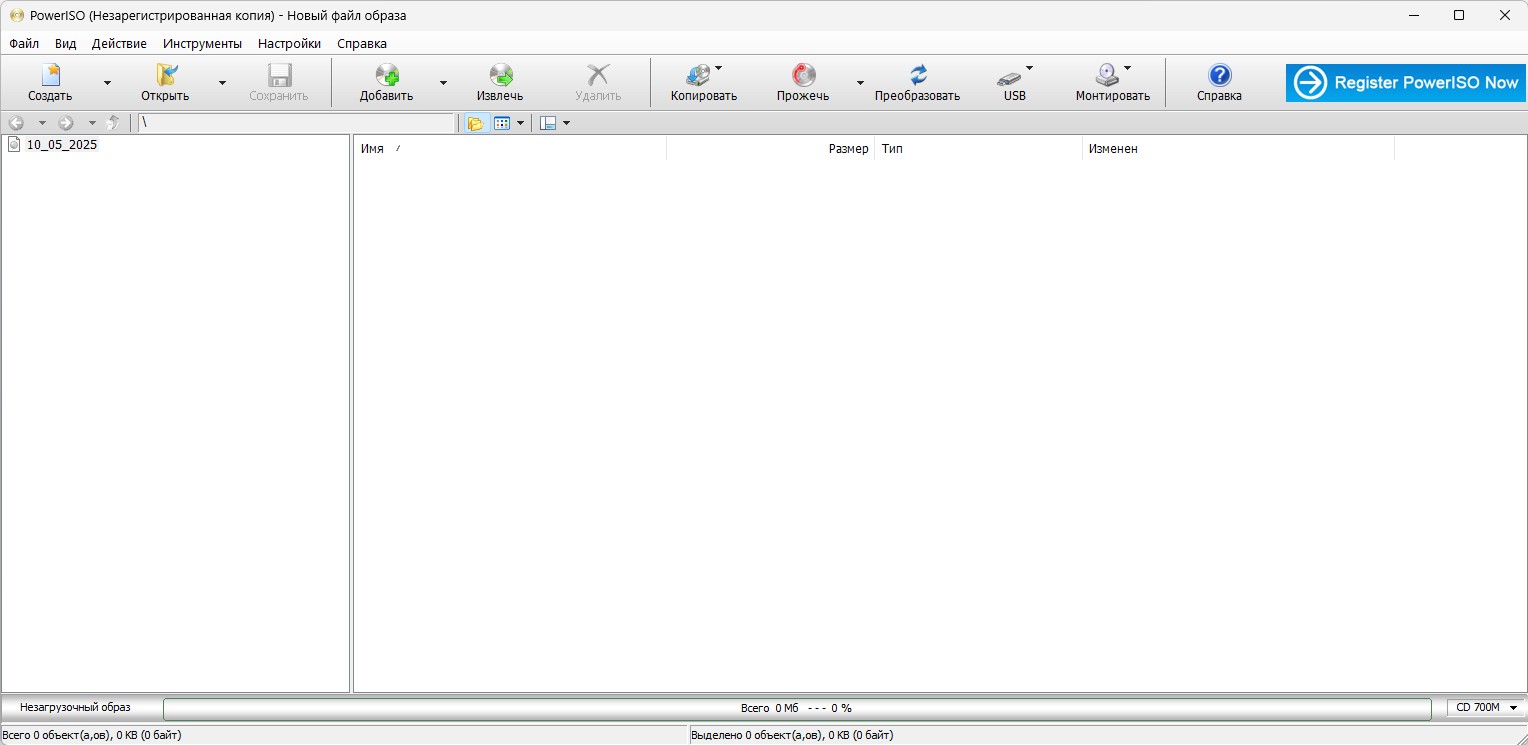Image resolution: width=1528 pixels, height=745 pixels.
Task: Click the Копировать (Copy disc) icon
Action: coord(699,75)
